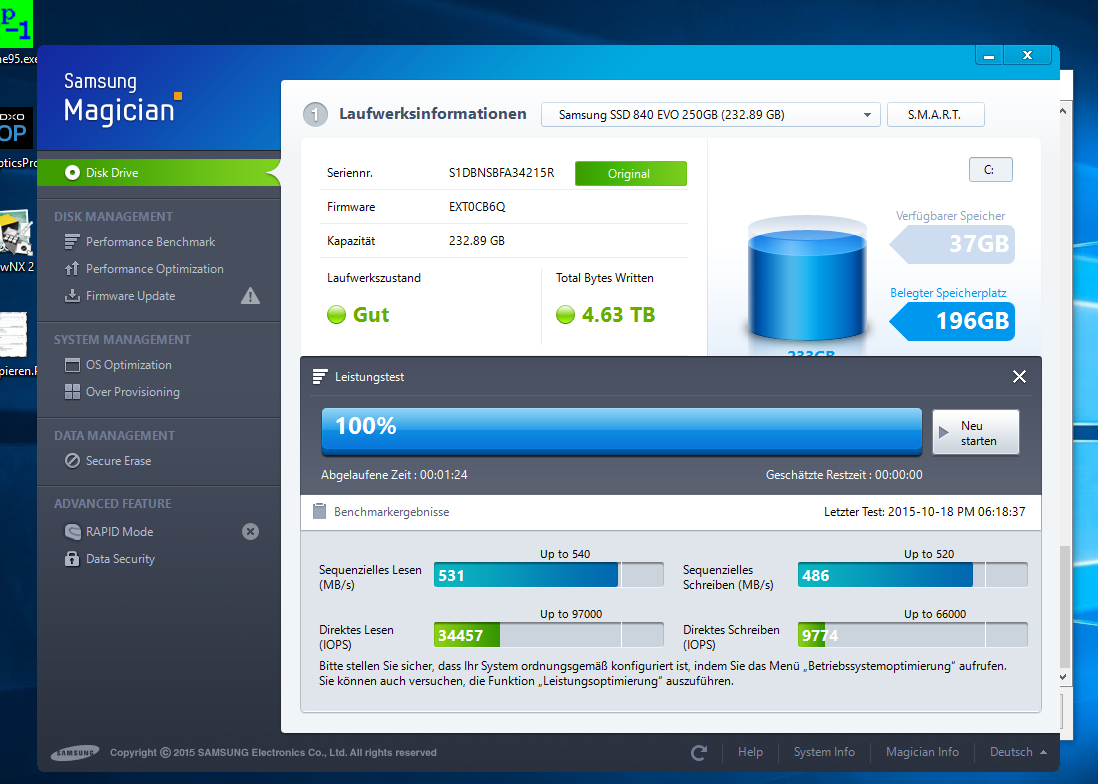
Task: Open S.M.A.R.T. details
Action: pyautogui.click(x=936, y=115)
